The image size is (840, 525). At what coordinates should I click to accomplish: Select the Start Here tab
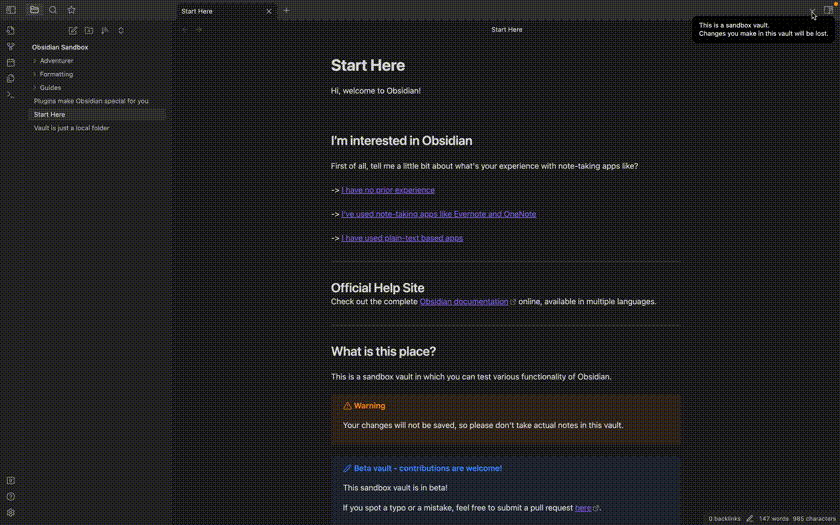pos(227,11)
